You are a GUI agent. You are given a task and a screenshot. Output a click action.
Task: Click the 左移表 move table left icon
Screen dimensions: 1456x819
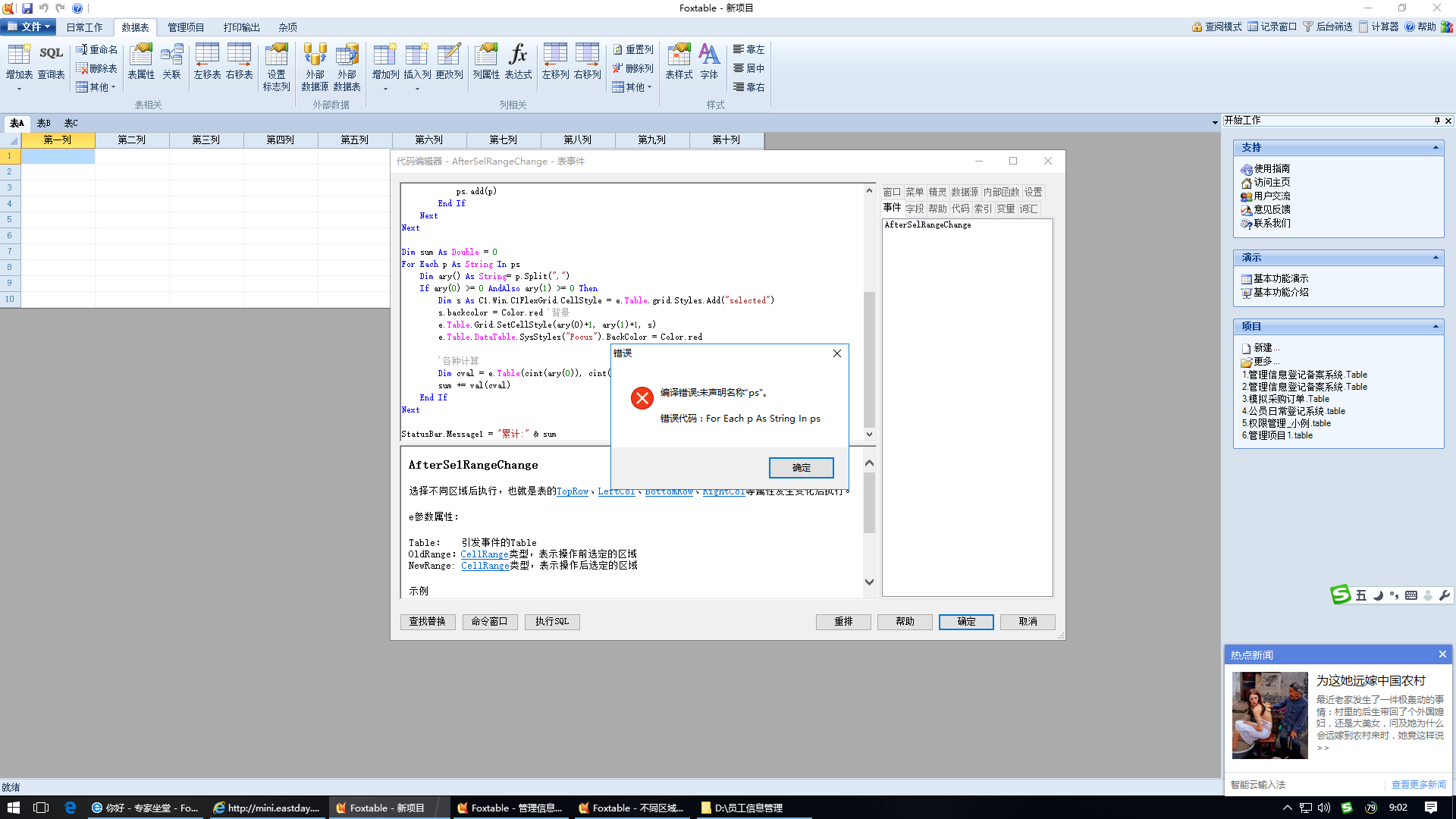coord(207,61)
